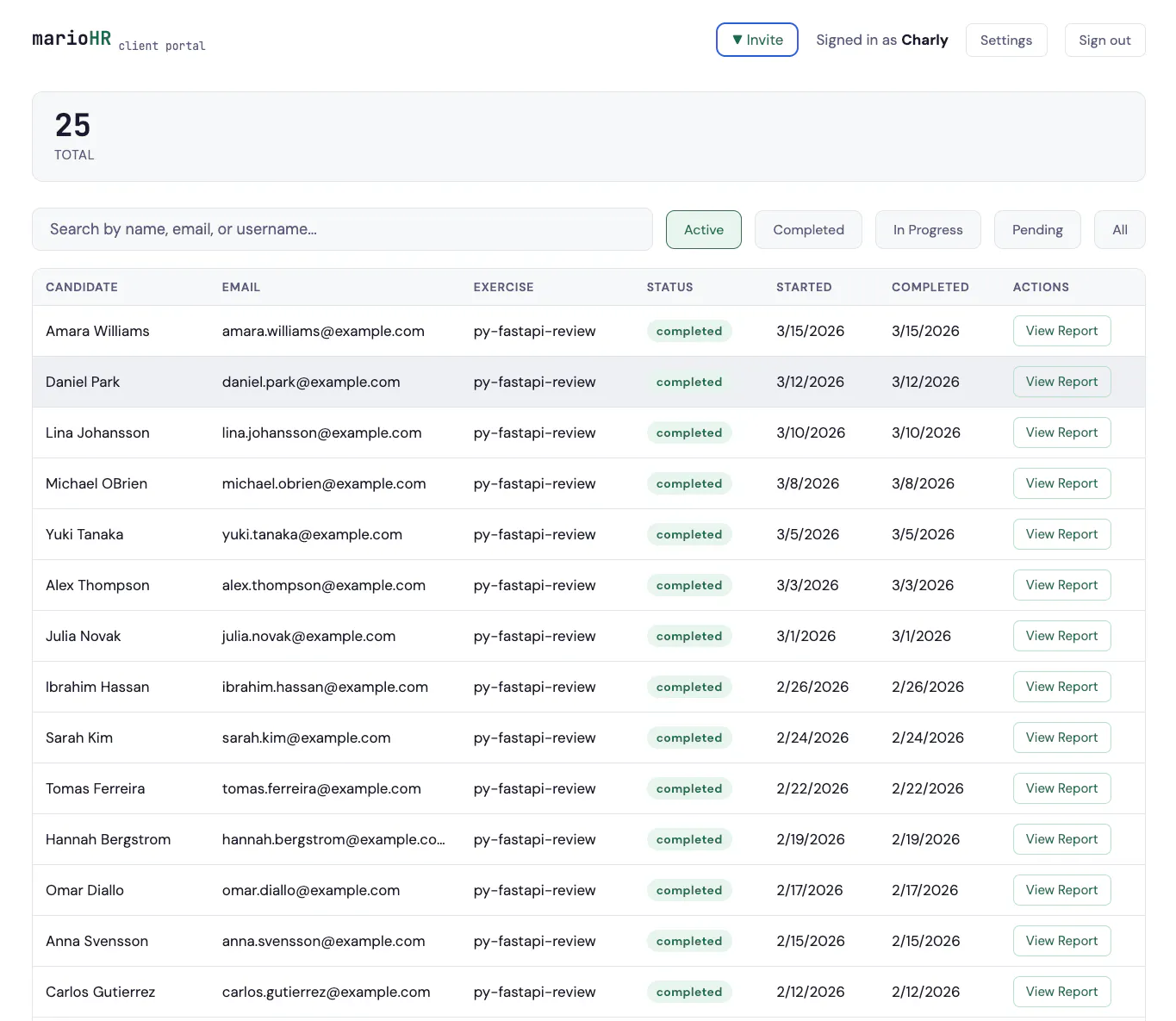Sign out of the portal

click(x=1104, y=40)
